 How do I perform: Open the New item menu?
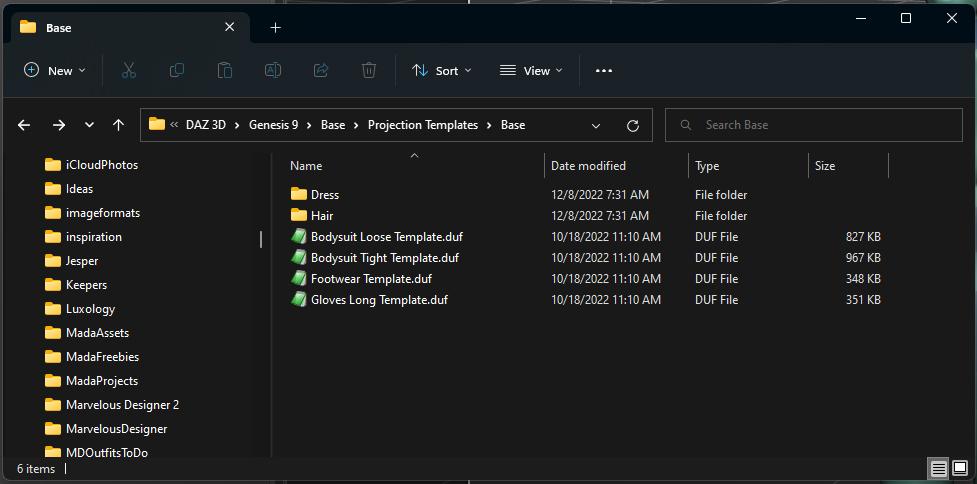tap(55, 70)
